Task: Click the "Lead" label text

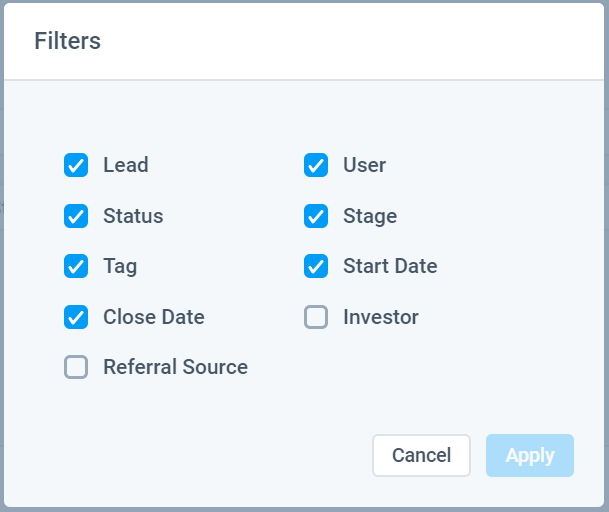Action: tap(126, 165)
